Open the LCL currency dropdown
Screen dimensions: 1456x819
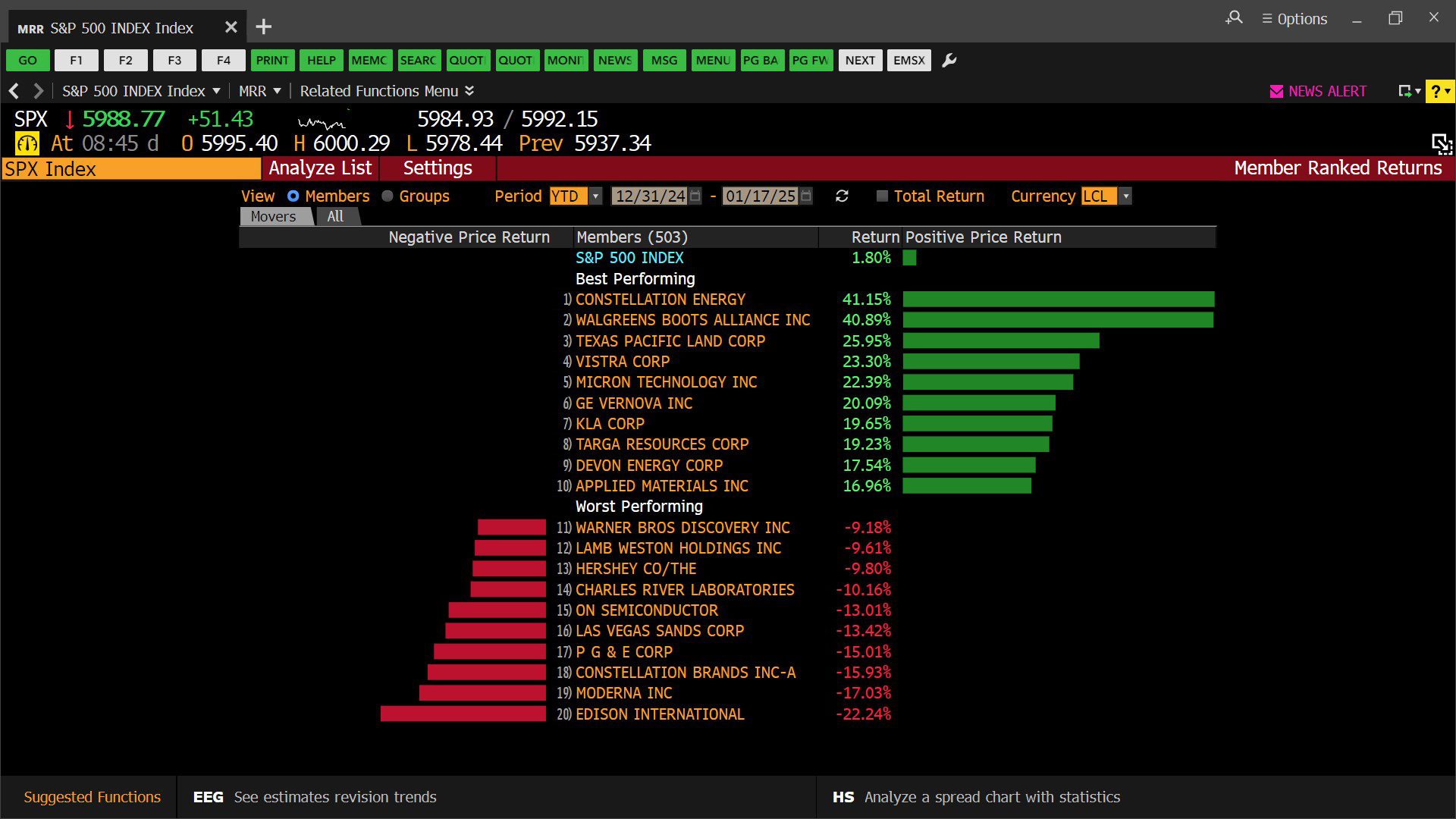tap(1125, 196)
